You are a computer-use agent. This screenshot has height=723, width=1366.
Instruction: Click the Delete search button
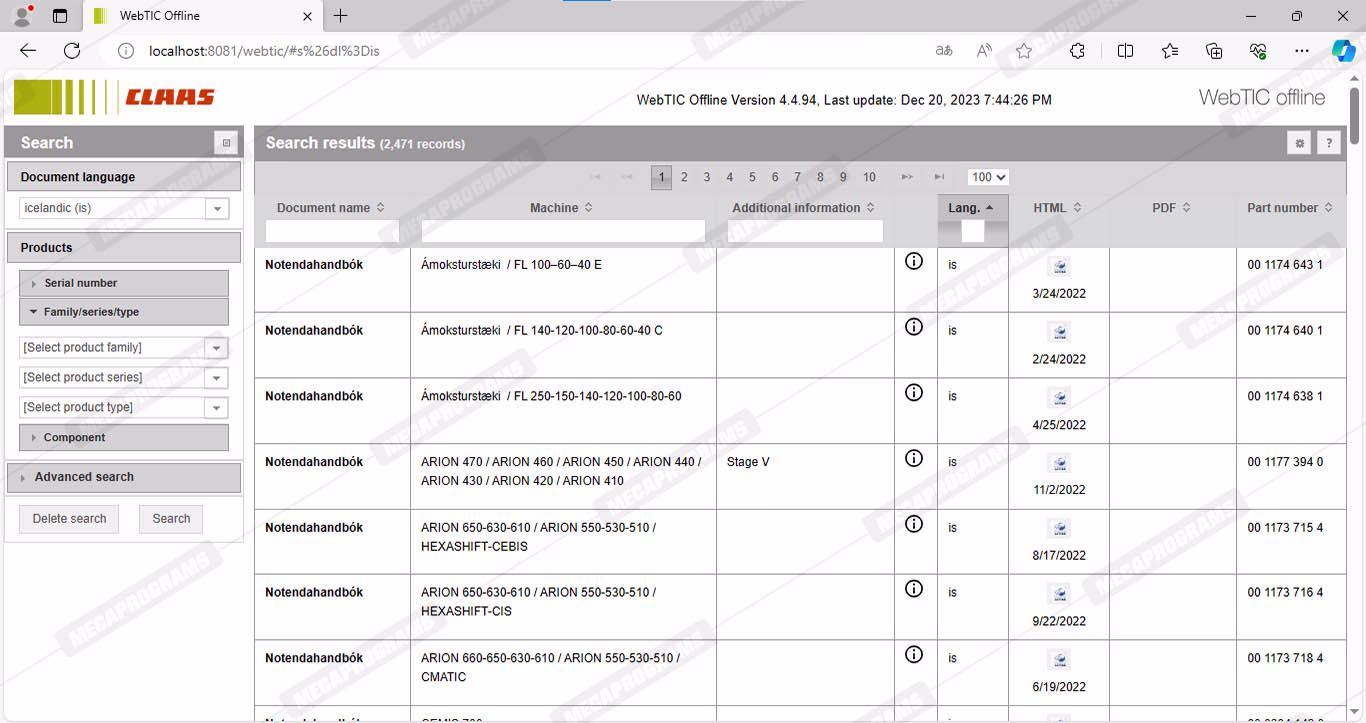click(x=69, y=518)
